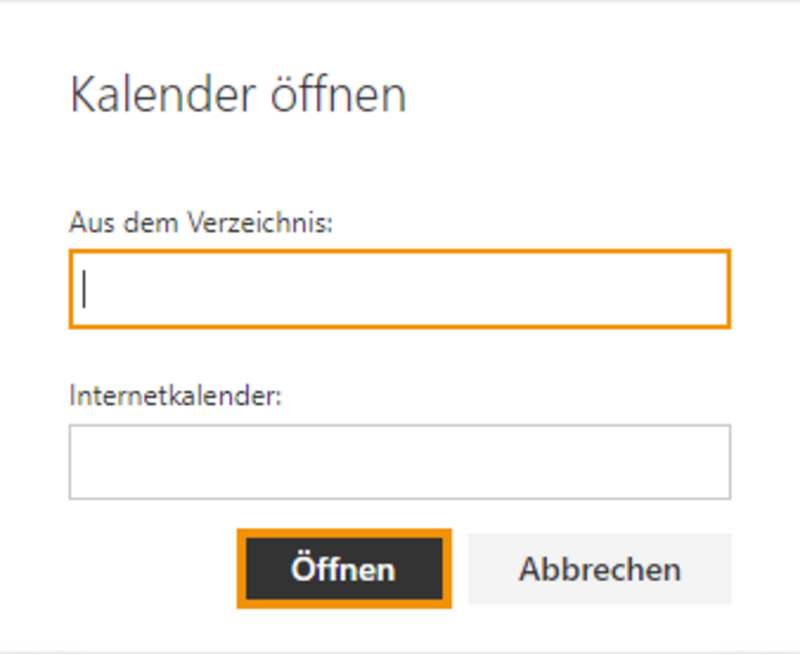Select the internet calendar URL box
The height and width of the screenshot is (654, 800).
[399, 462]
